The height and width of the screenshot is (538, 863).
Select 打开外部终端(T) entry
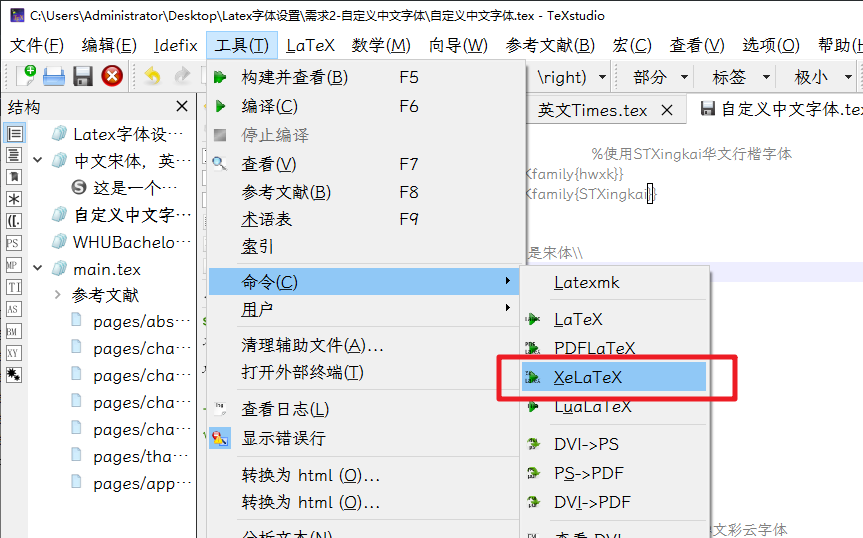(x=364, y=372)
